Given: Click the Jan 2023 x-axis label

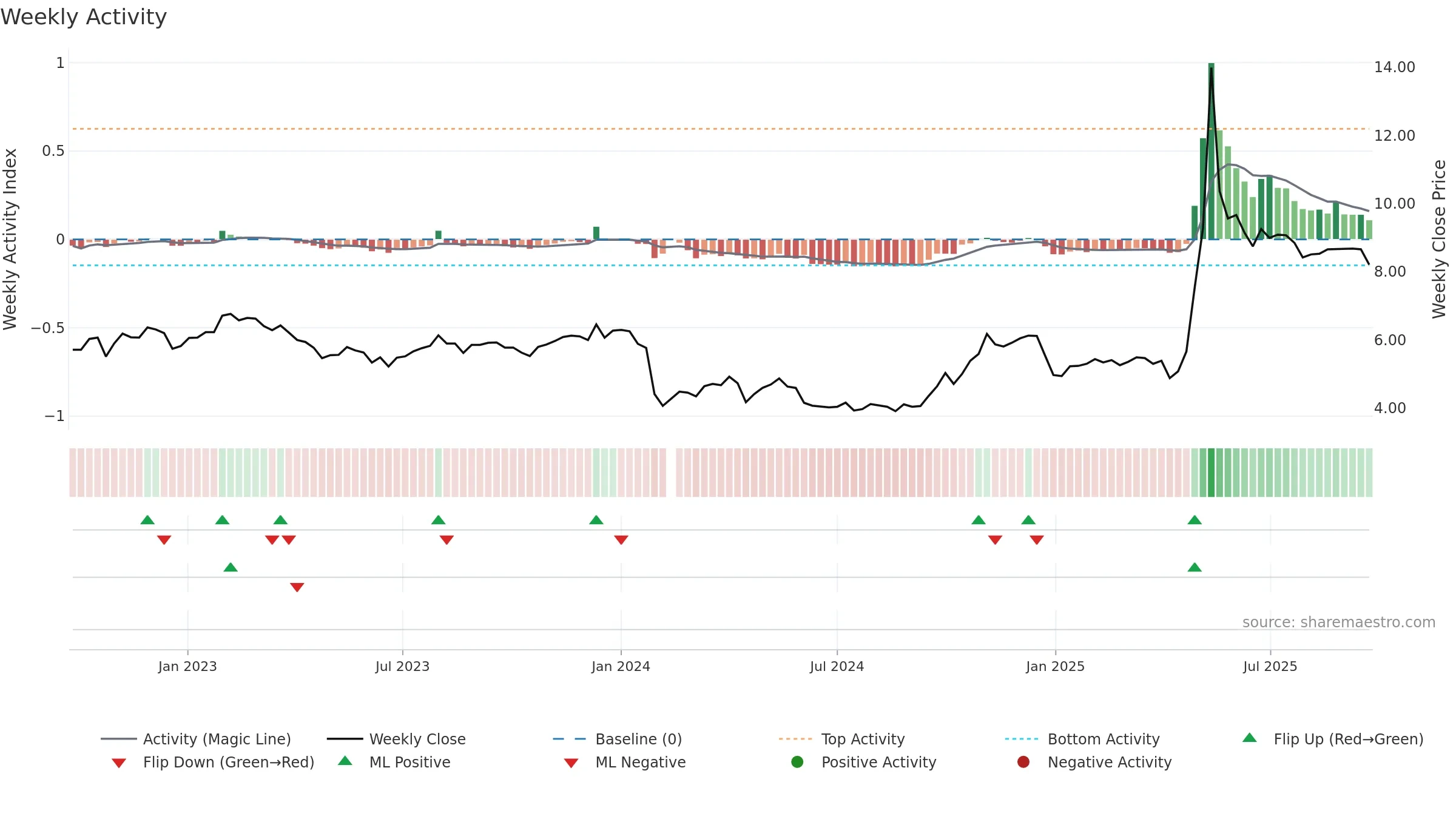Looking at the screenshot, I should 187,666.
